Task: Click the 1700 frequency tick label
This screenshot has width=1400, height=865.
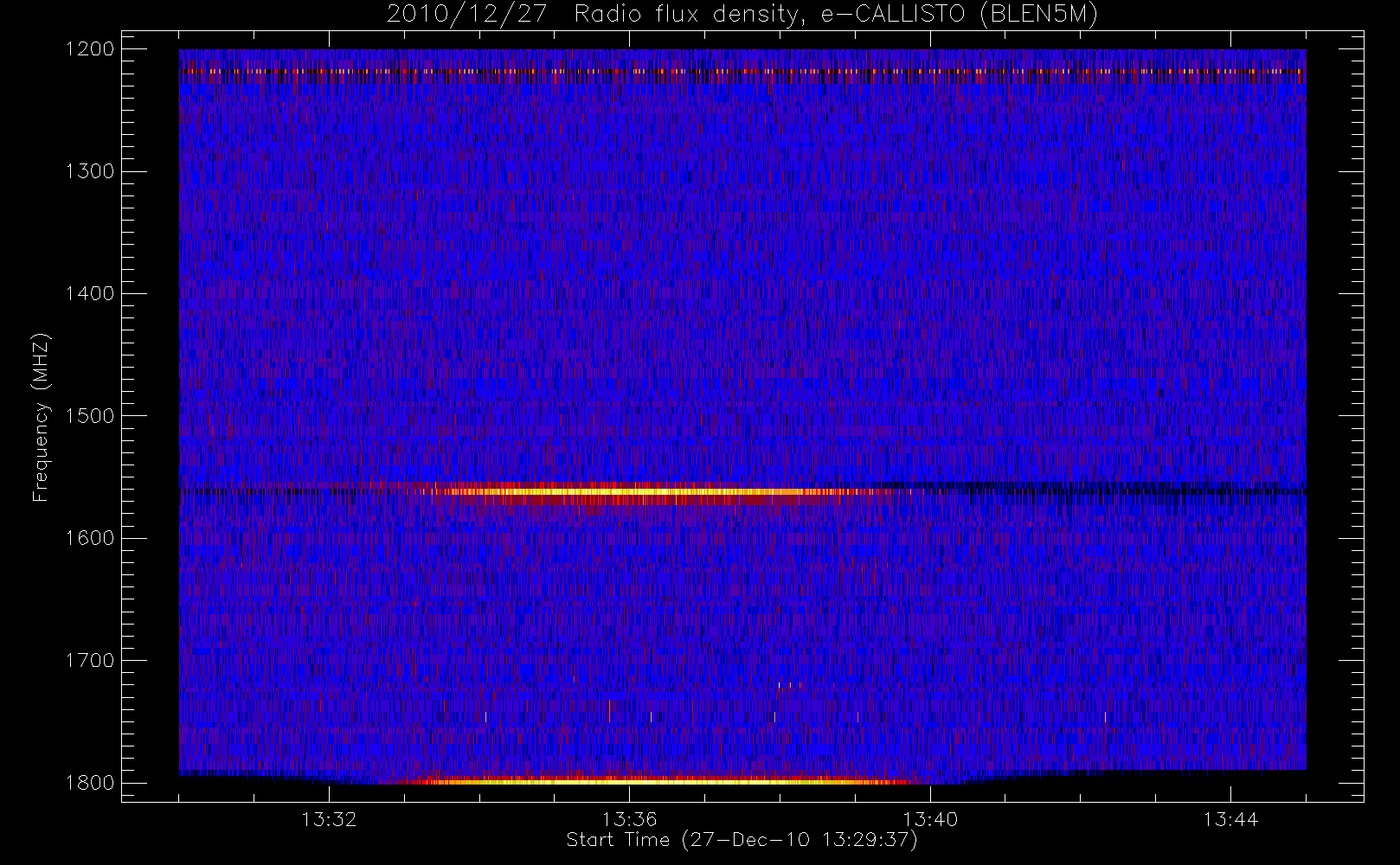Action: pos(90,661)
